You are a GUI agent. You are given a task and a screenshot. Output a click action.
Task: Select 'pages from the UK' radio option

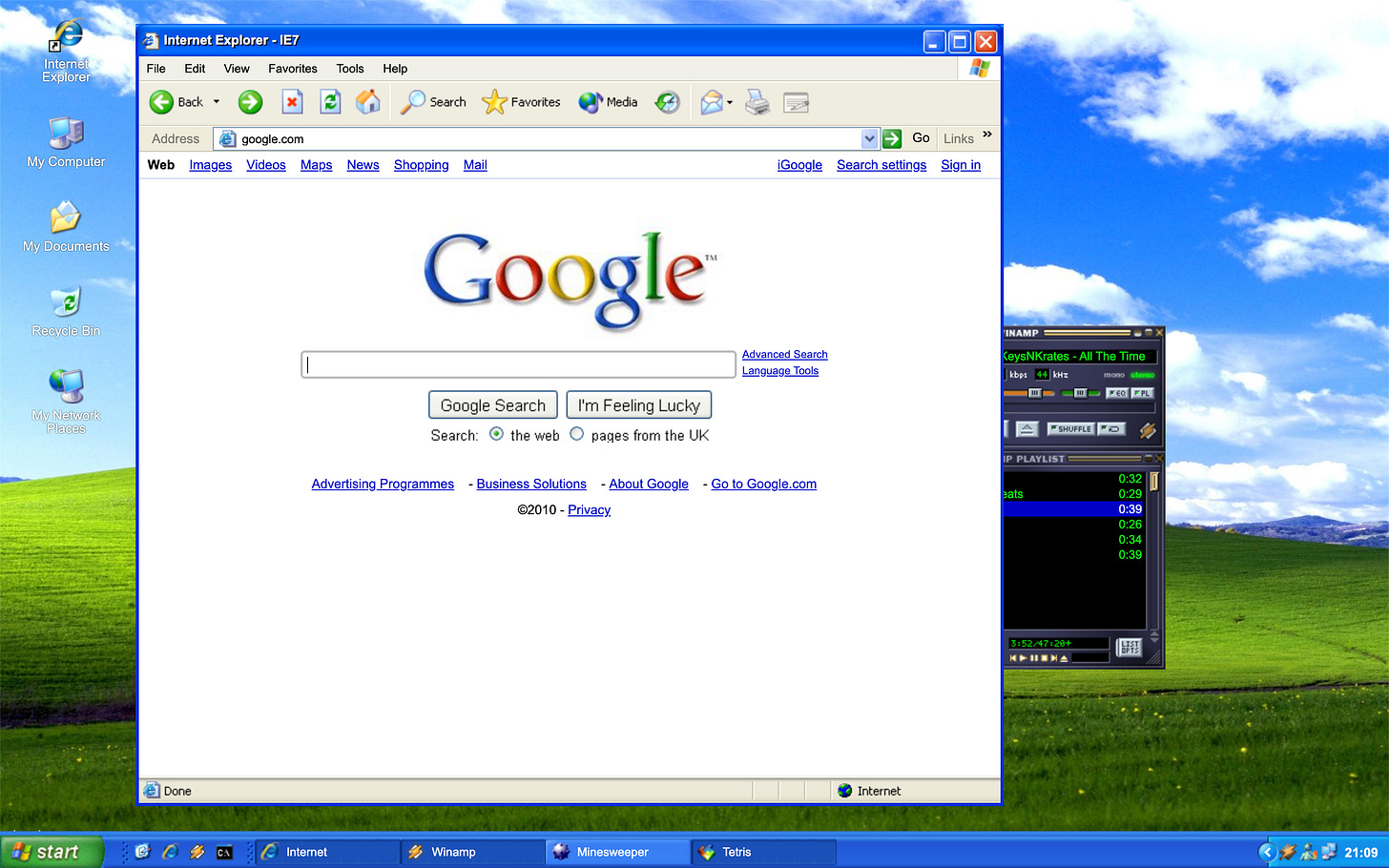(x=576, y=434)
